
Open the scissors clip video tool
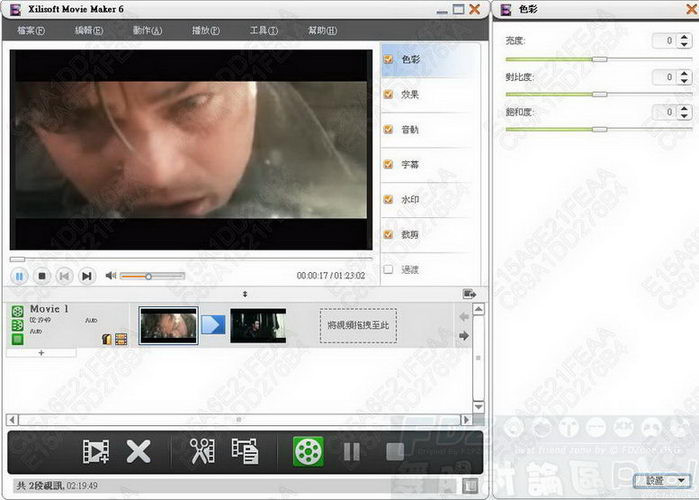(x=201, y=451)
